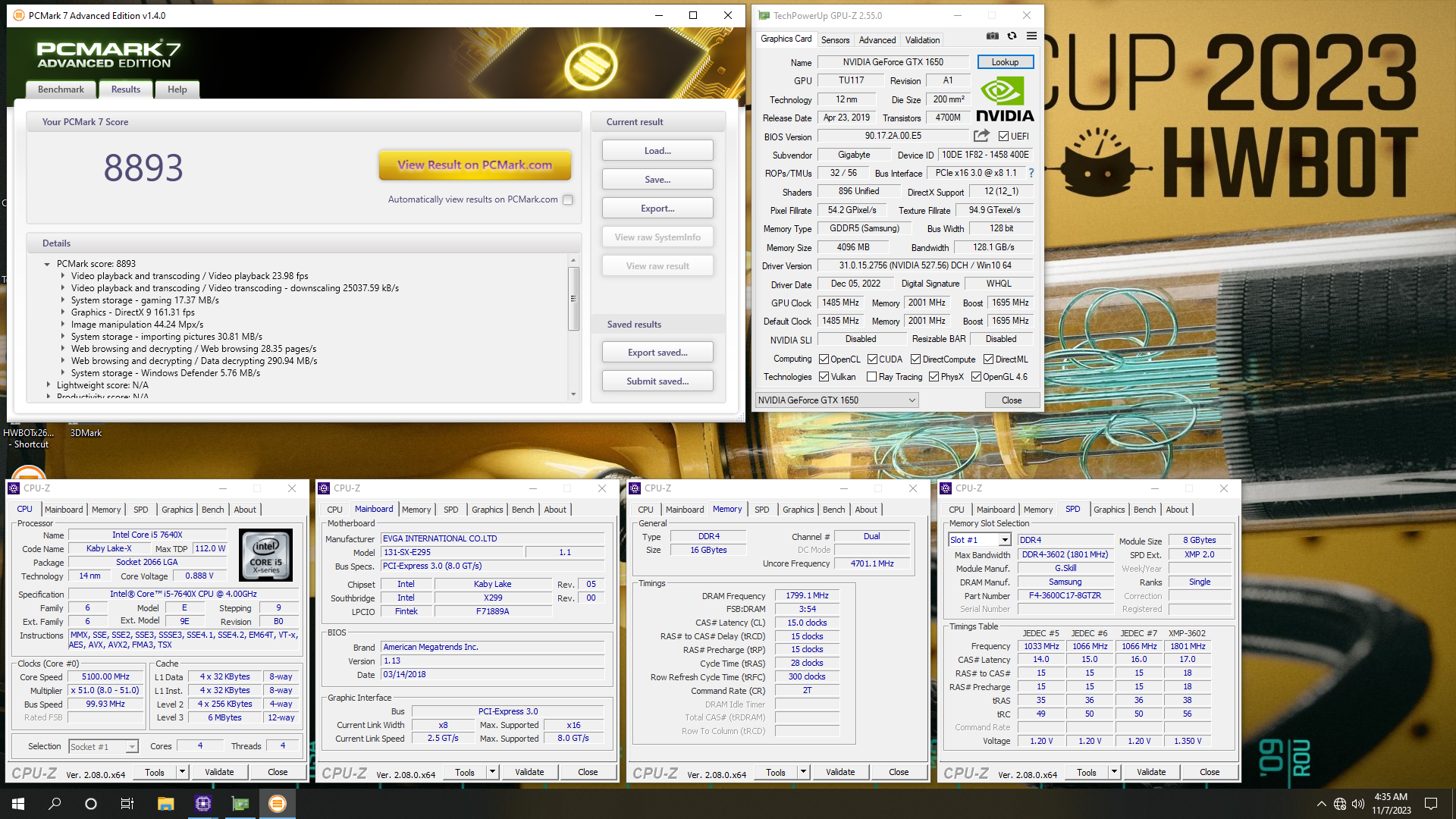Image resolution: width=1456 pixels, height=819 pixels.
Task: Expand Lightweight score N/A node
Action: pyautogui.click(x=48, y=385)
